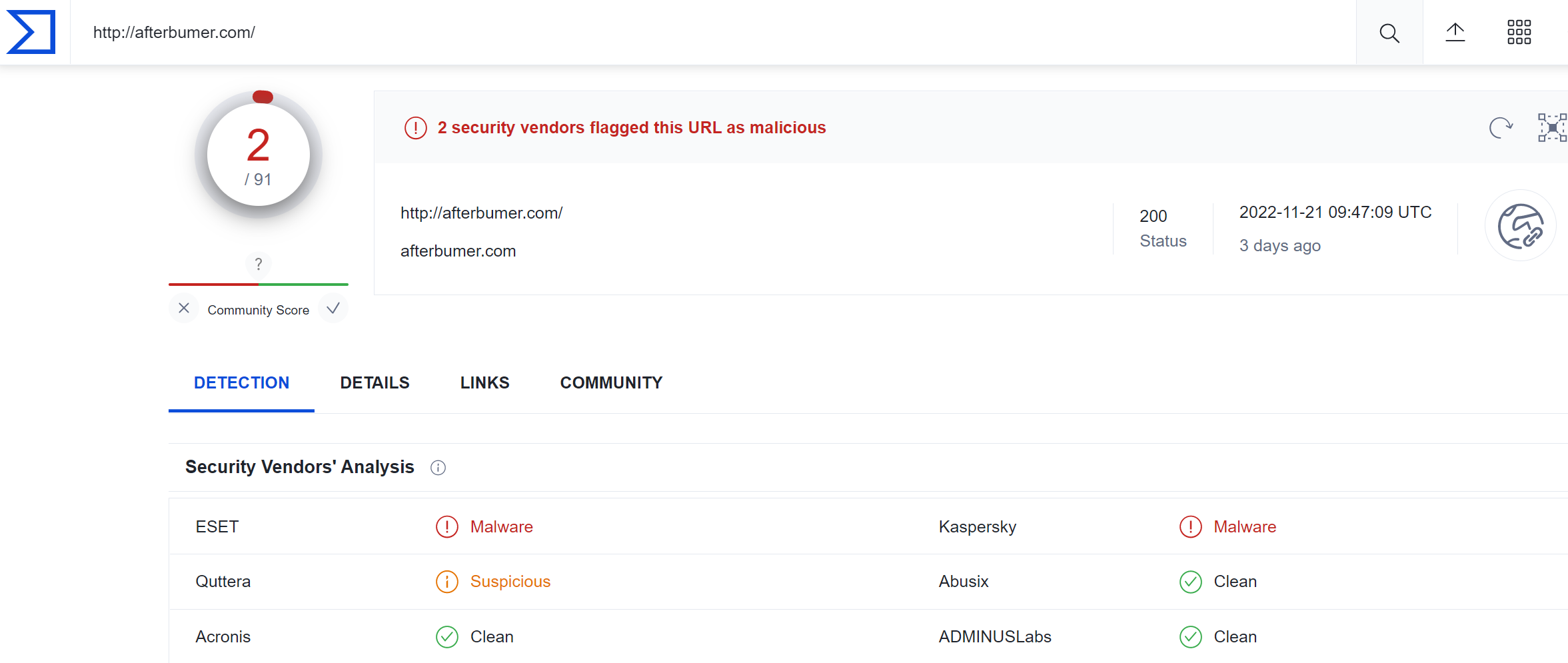Open the upload file icon
1568x663 pixels.
(1455, 32)
